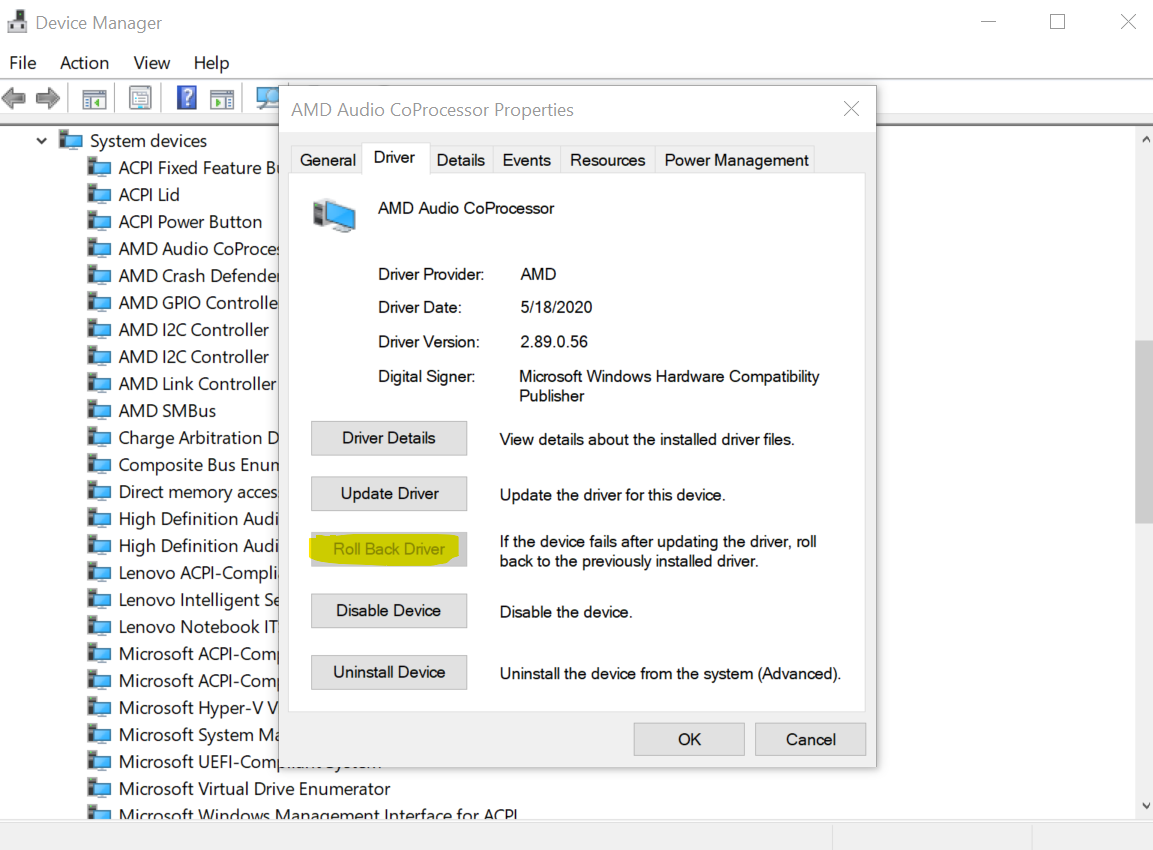1153x850 pixels.
Task: Select the Driver tab
Action: (x=395, y=157)
